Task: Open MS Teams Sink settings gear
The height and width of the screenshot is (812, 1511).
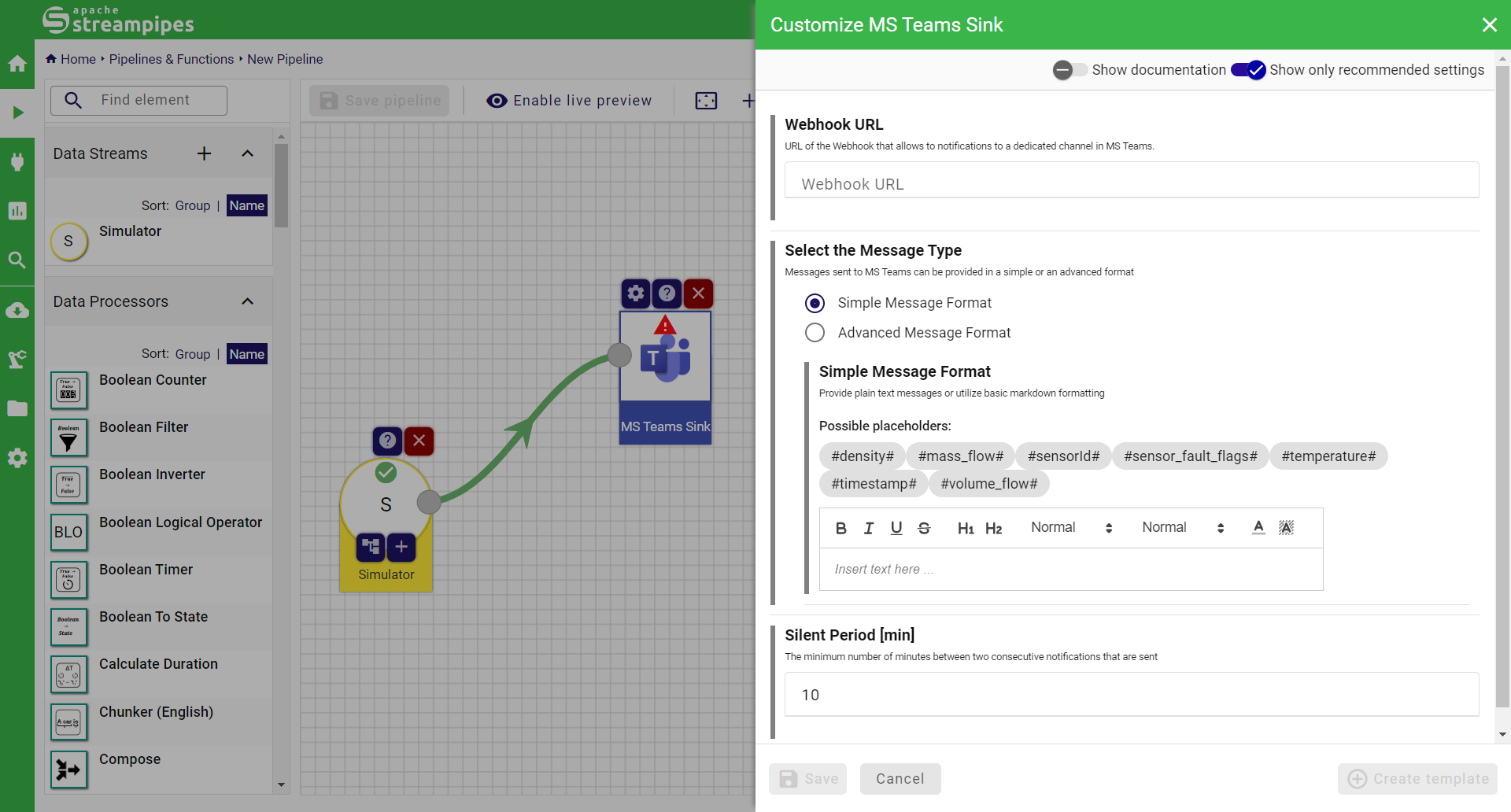Action: click(635, 293)
